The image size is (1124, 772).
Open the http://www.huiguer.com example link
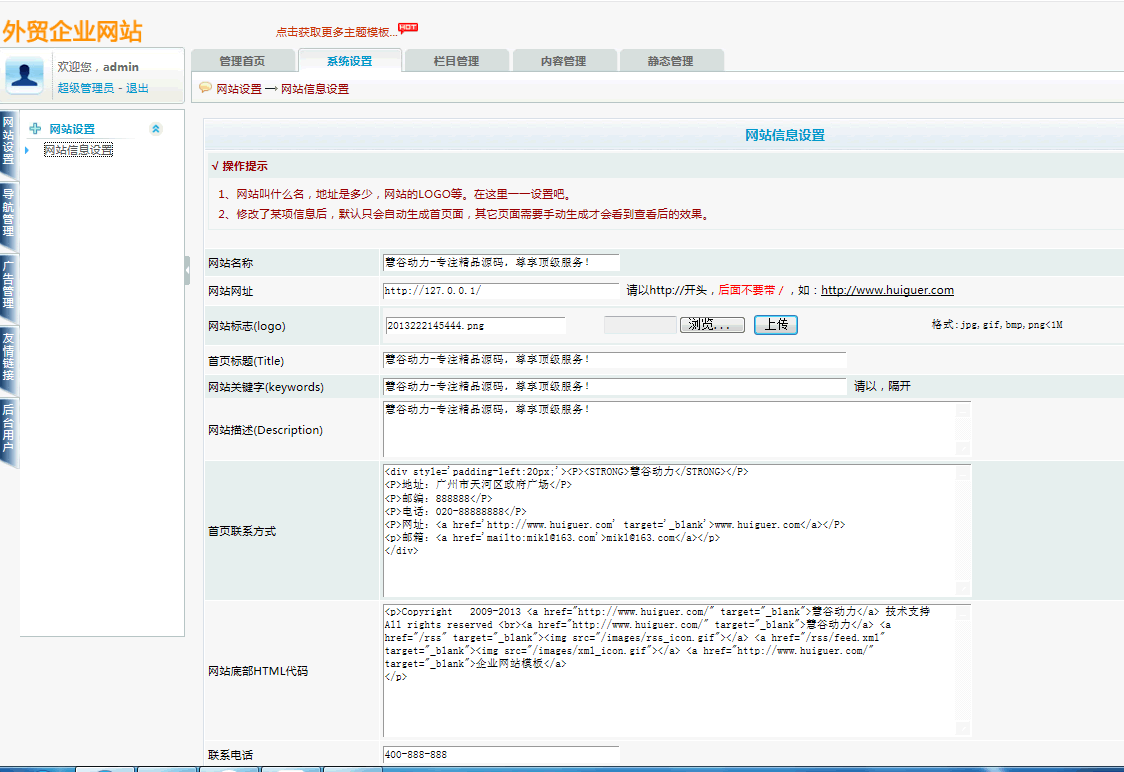coord(887,291)
